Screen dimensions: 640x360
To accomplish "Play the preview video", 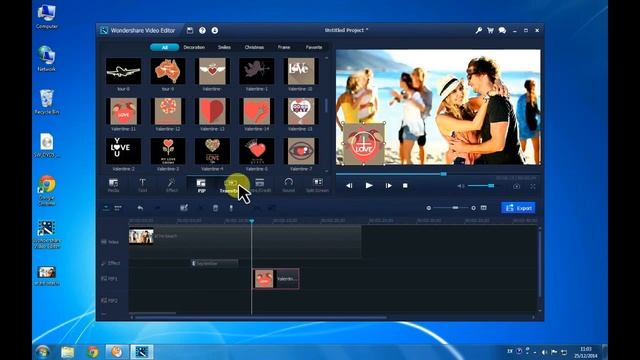I will coord(369,185).
